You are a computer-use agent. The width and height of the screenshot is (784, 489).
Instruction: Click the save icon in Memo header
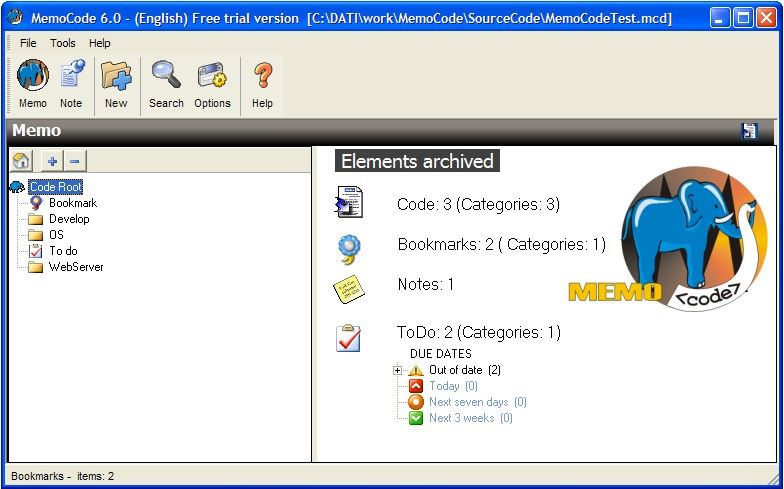[749, 131]
